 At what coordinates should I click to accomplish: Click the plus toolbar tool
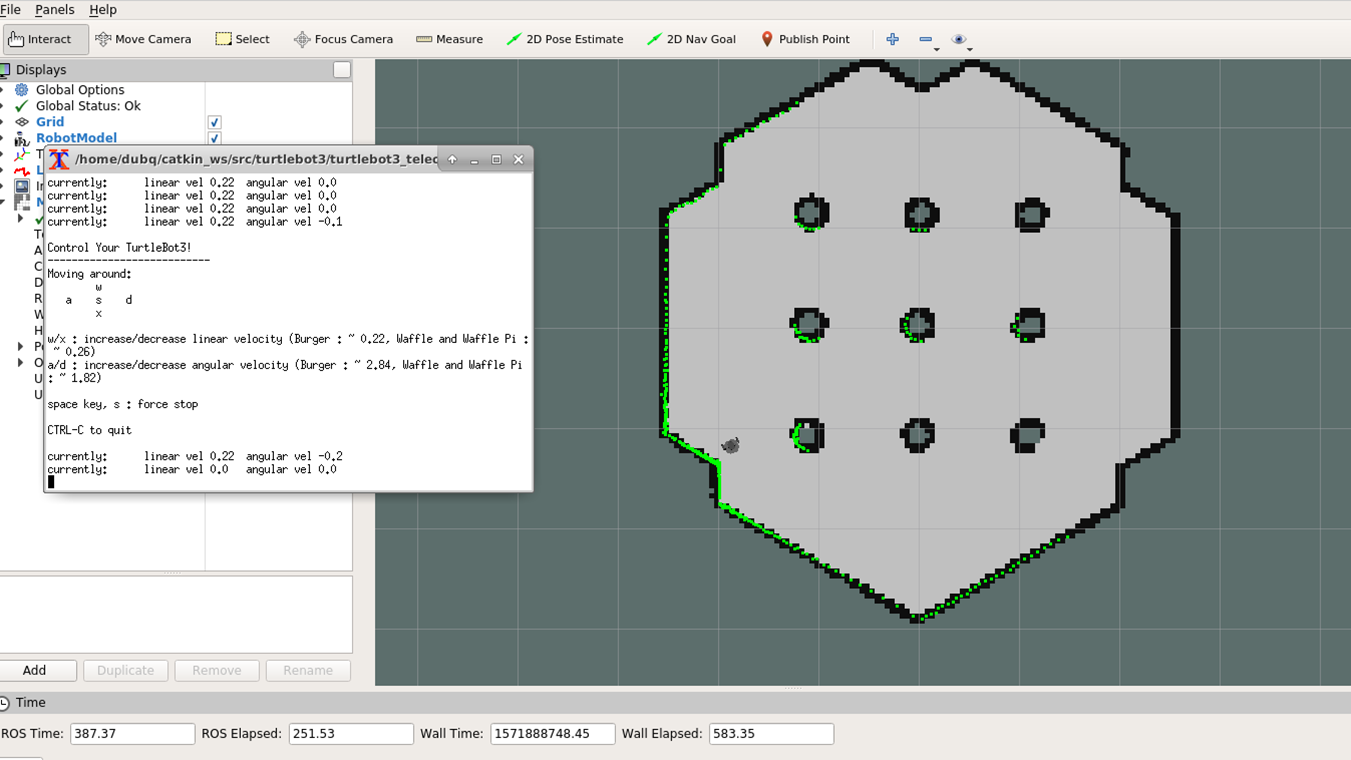[891, 39]
